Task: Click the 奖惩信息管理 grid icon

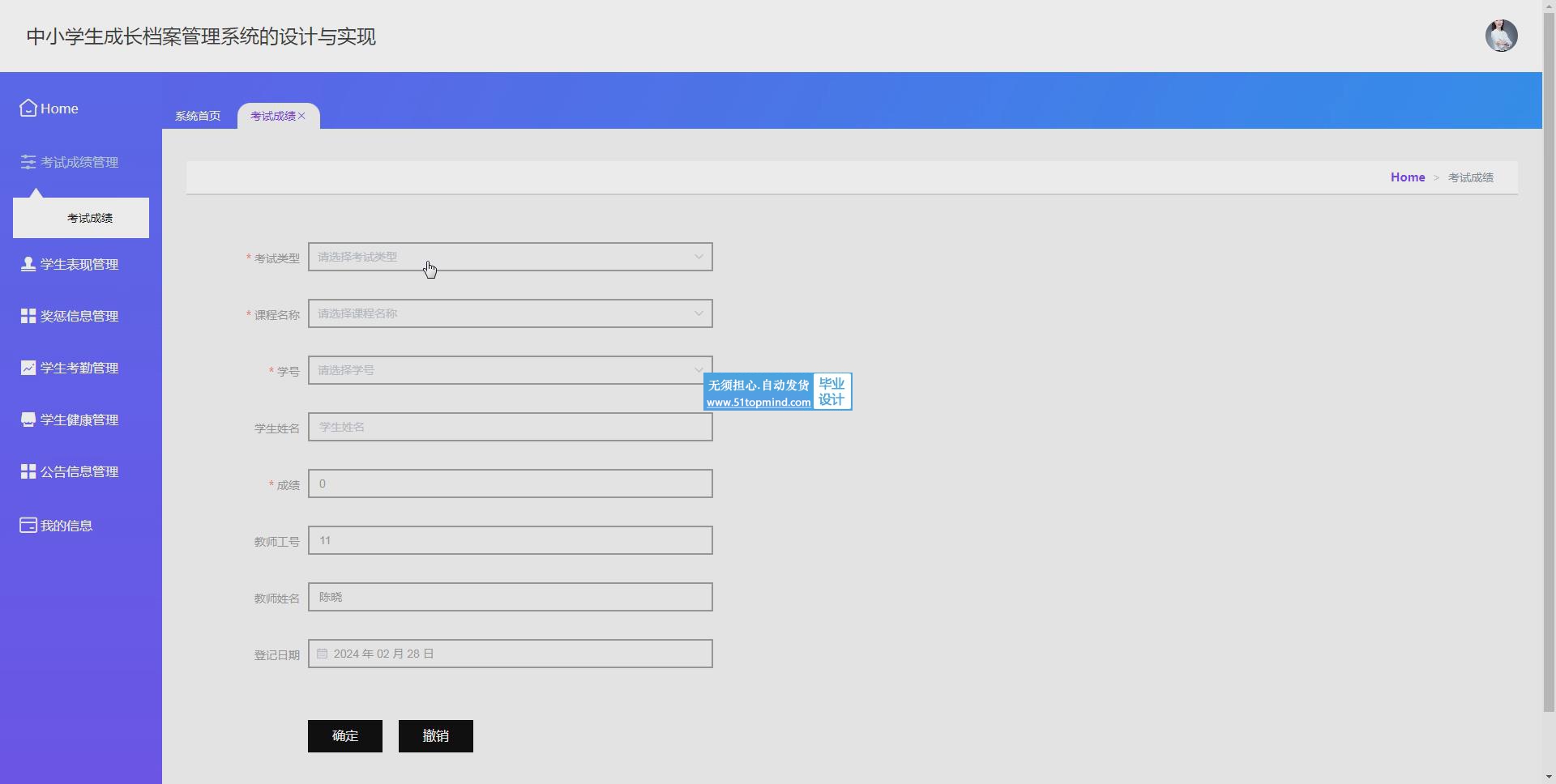Action: pyautogui.click(x=28, y=317)
